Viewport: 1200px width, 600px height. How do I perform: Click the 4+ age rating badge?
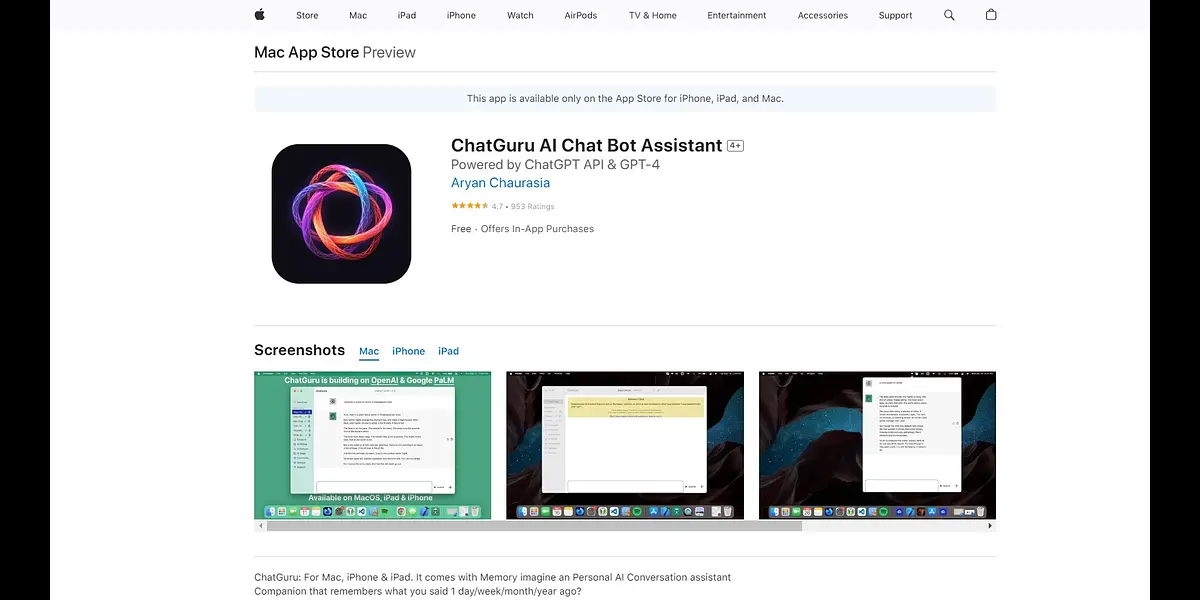735,146
